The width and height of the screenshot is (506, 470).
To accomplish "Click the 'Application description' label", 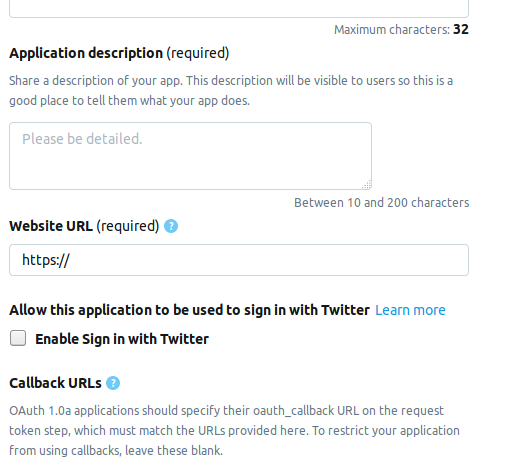I will point(86,53).
